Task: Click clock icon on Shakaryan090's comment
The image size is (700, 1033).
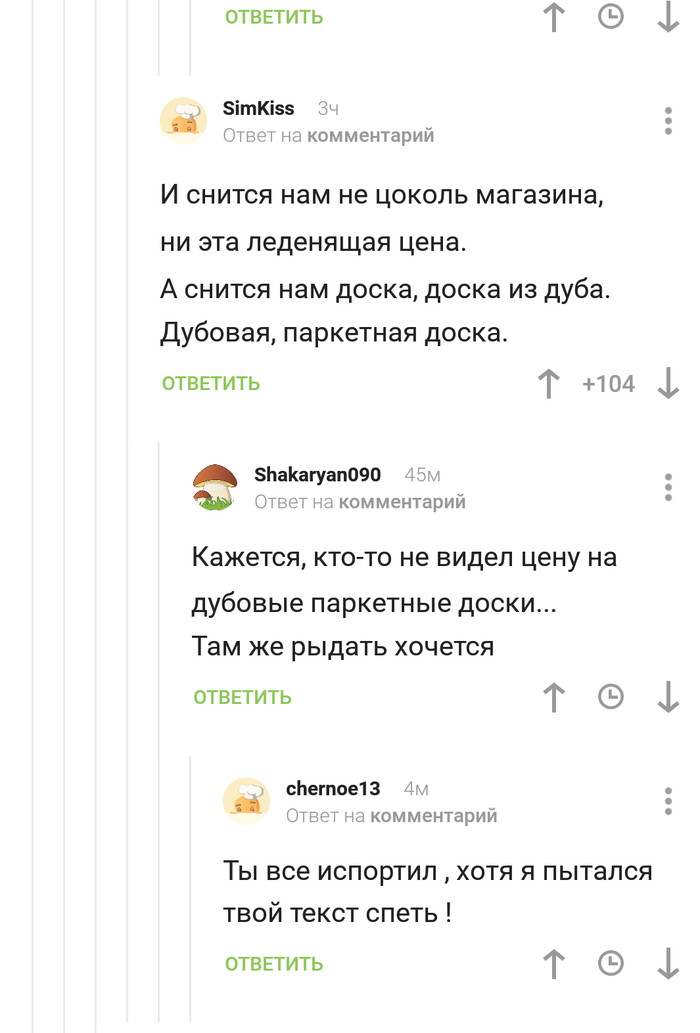Action: 610,697
